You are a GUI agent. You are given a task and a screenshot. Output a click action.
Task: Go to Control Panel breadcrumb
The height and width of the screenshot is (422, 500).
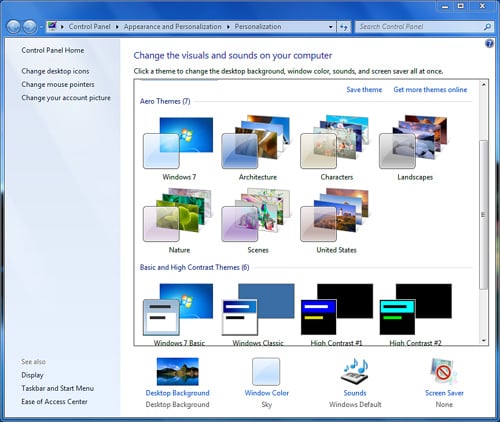[89, 27]
